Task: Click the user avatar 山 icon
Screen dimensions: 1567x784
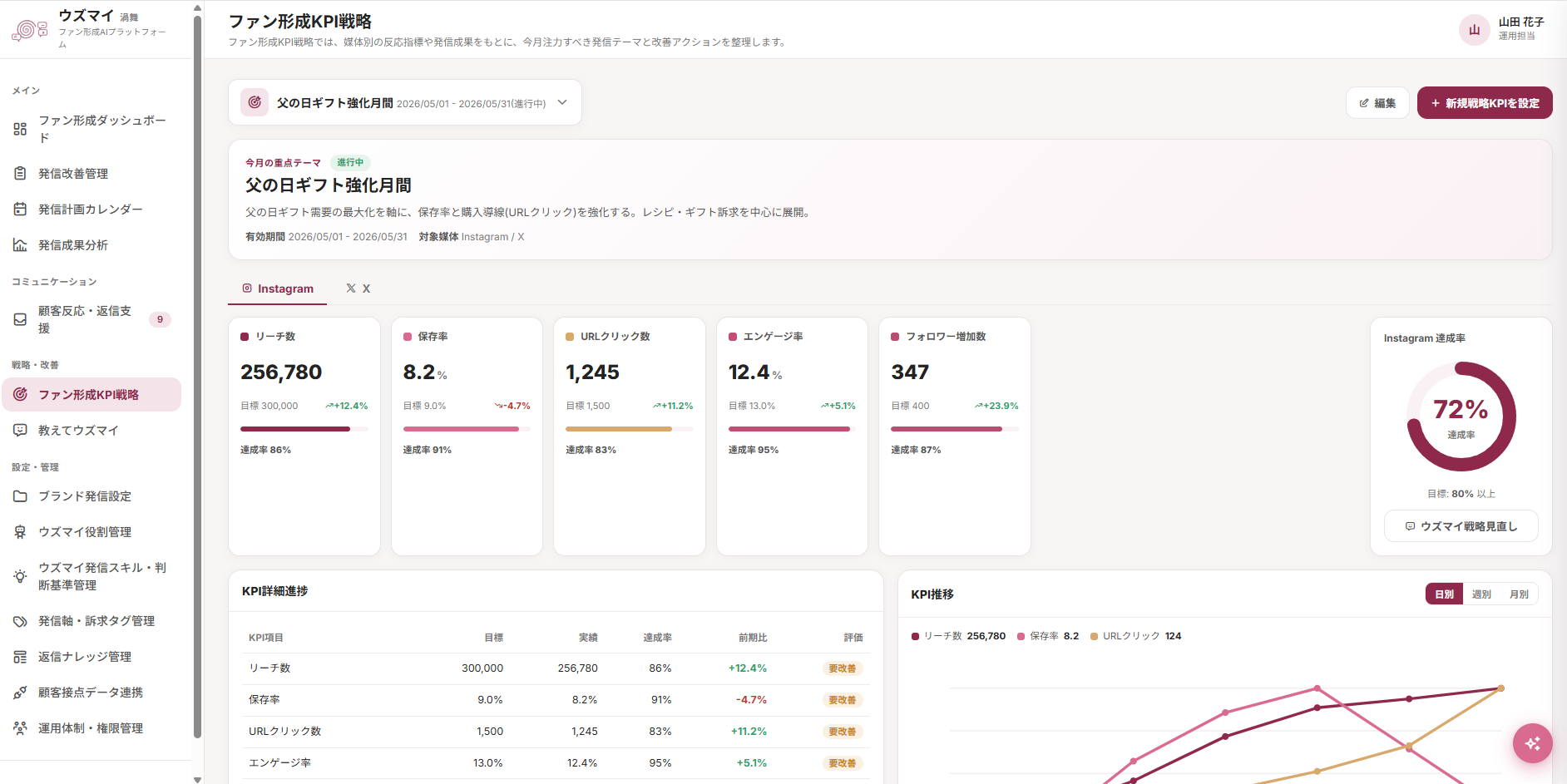Action: 1474,30
